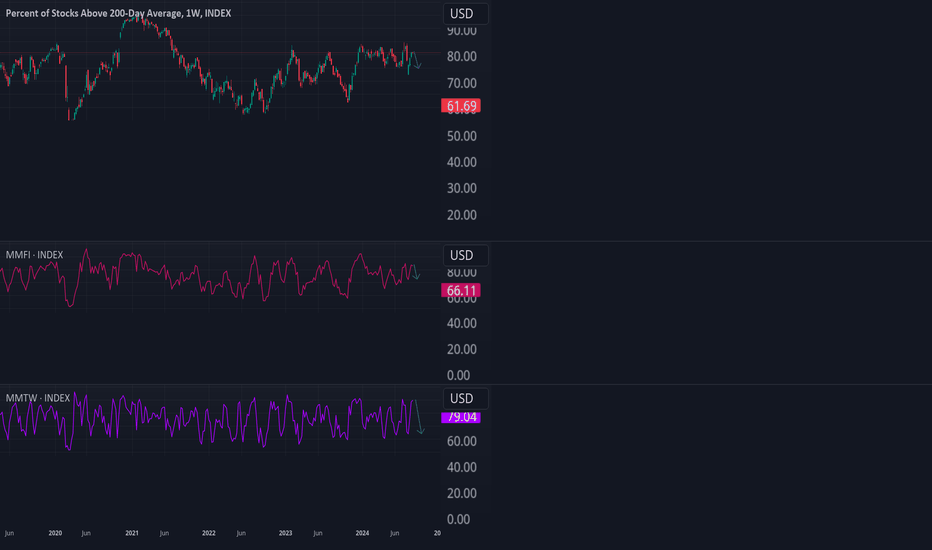The image size is (932, 550).
Task: Open the USD currency selector on top chart
Action: 465,14
